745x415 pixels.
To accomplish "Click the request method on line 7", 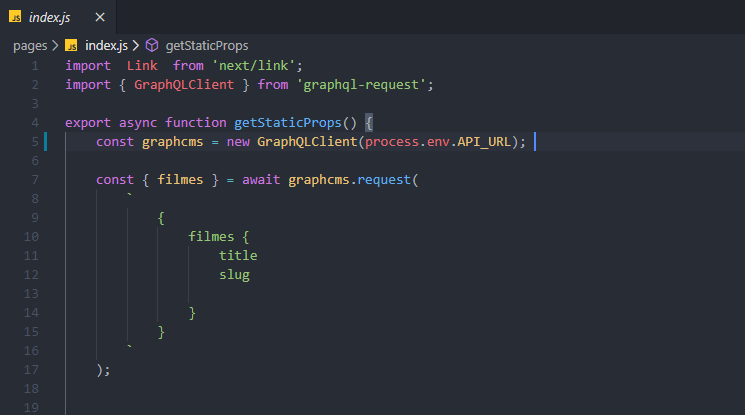I will click(384, 180).
